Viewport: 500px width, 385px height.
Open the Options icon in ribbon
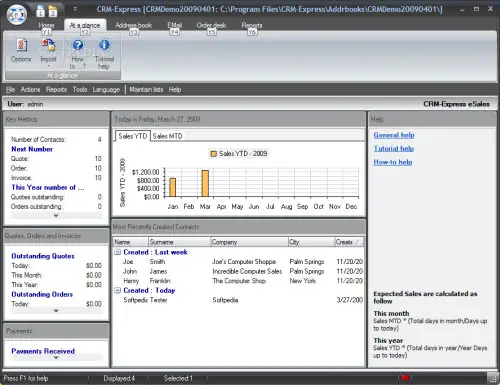click(x=21, y=50)
